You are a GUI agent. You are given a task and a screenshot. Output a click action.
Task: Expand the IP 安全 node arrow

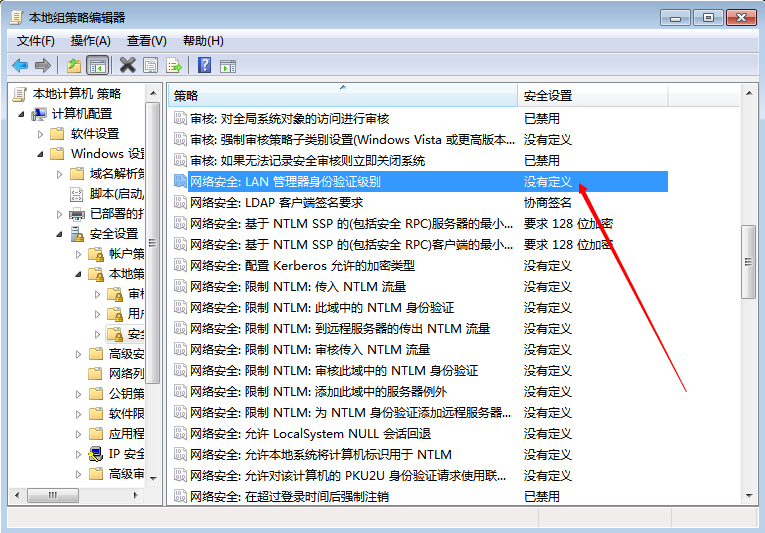79,454
